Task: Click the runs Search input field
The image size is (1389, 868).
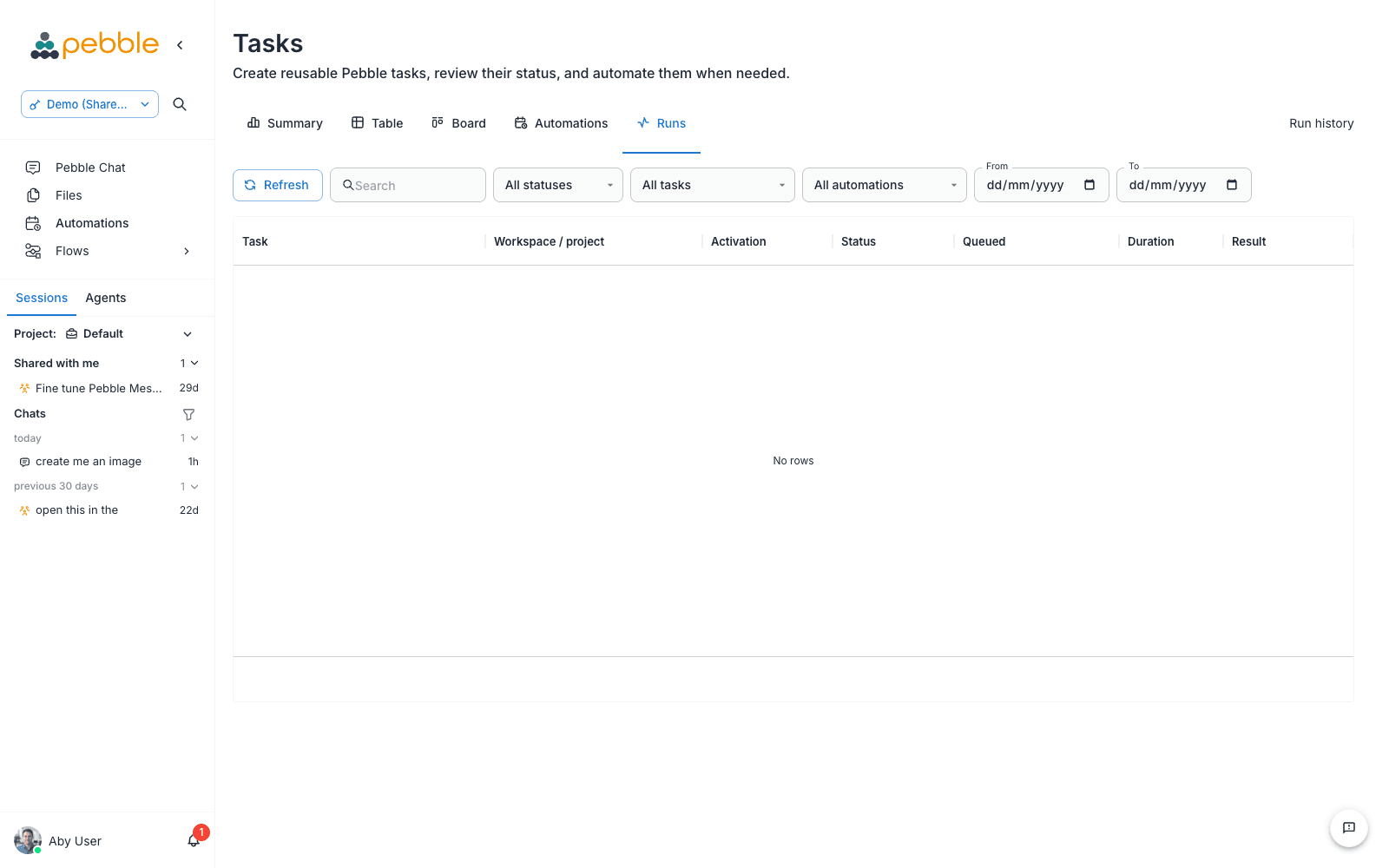Action: pos(408,185)
